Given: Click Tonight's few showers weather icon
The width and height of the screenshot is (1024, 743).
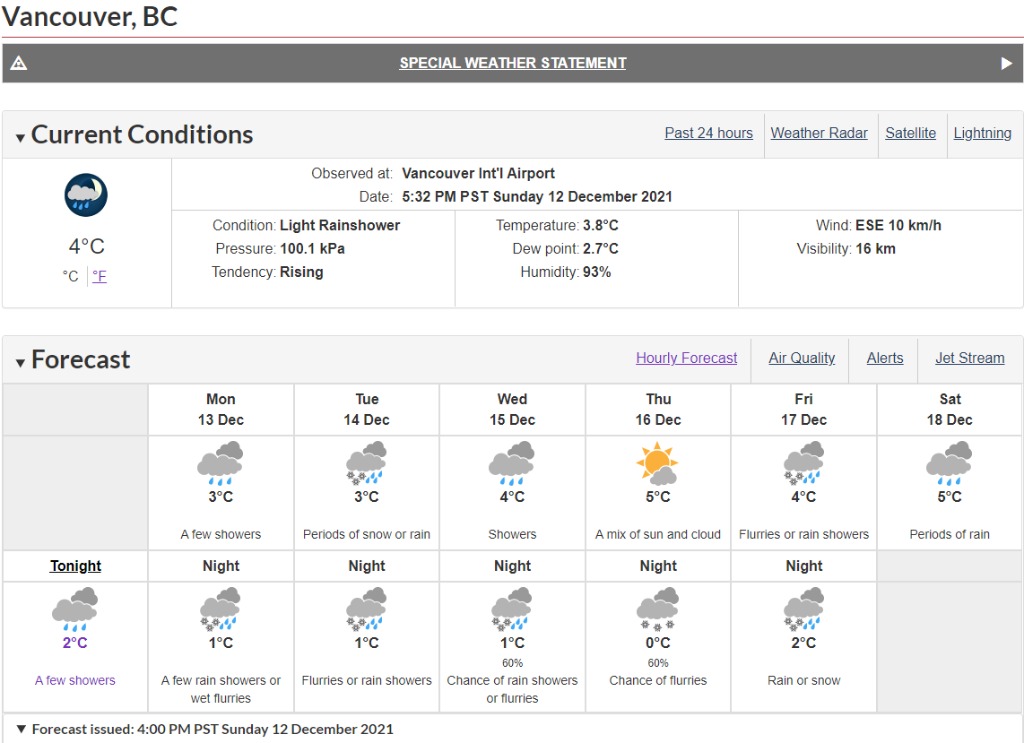Looking at the screenshot, I should click(x=75, y=609).
